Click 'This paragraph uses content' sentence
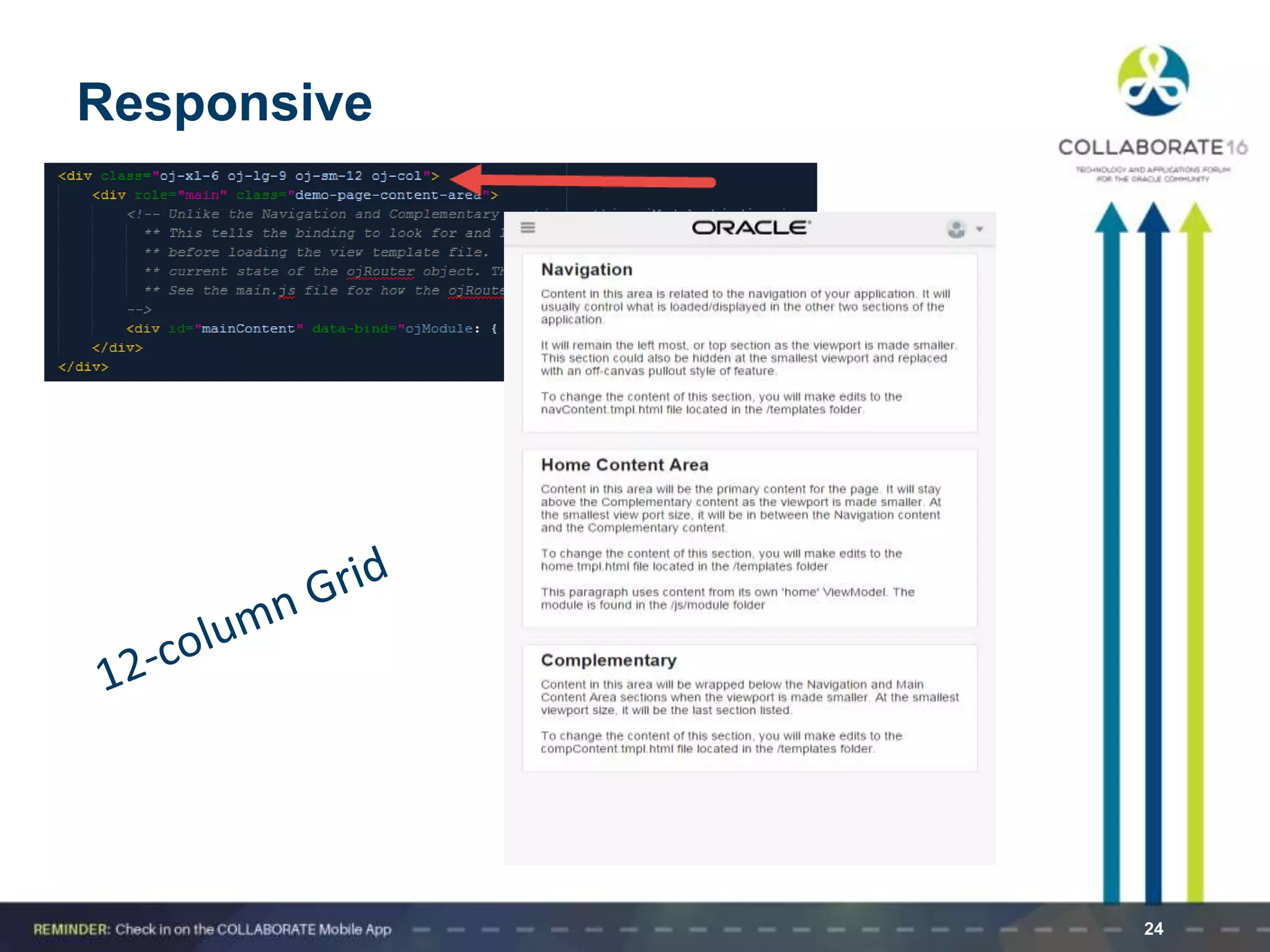 (x=727, y=598)
